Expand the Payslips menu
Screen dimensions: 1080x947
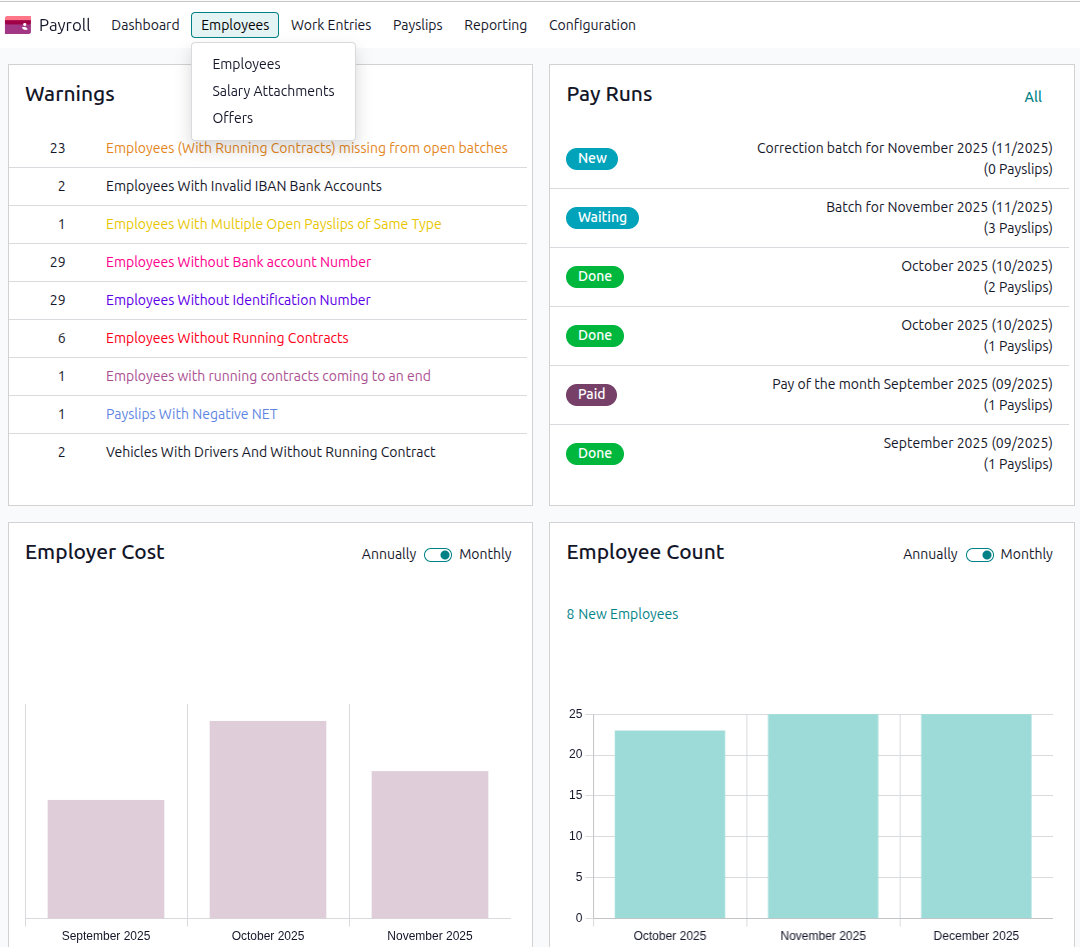tap(417, 25)
